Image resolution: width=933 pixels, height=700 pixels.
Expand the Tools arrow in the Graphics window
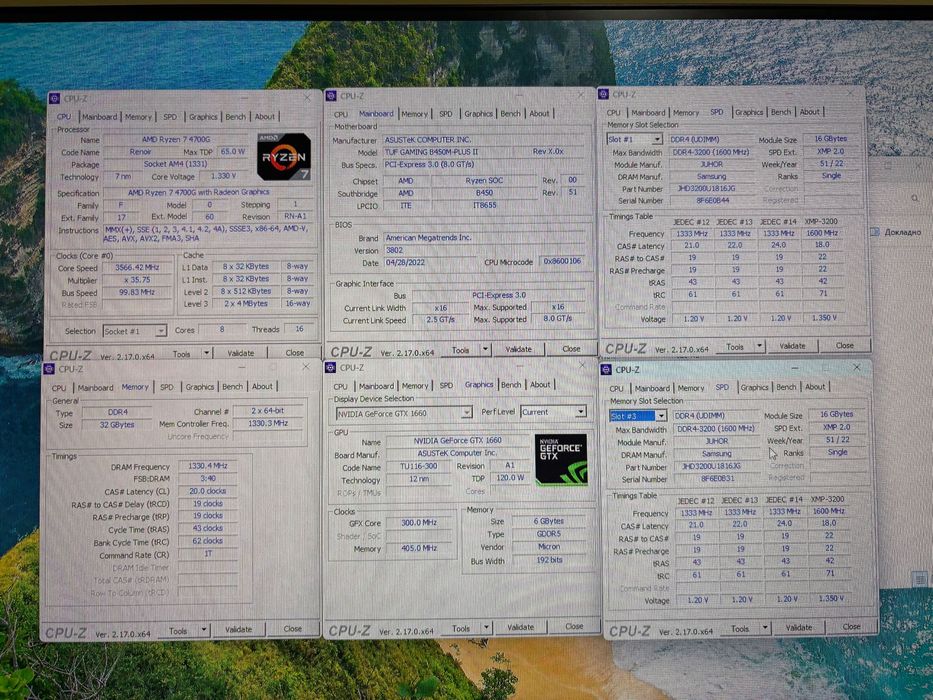(x=486, y=627)
